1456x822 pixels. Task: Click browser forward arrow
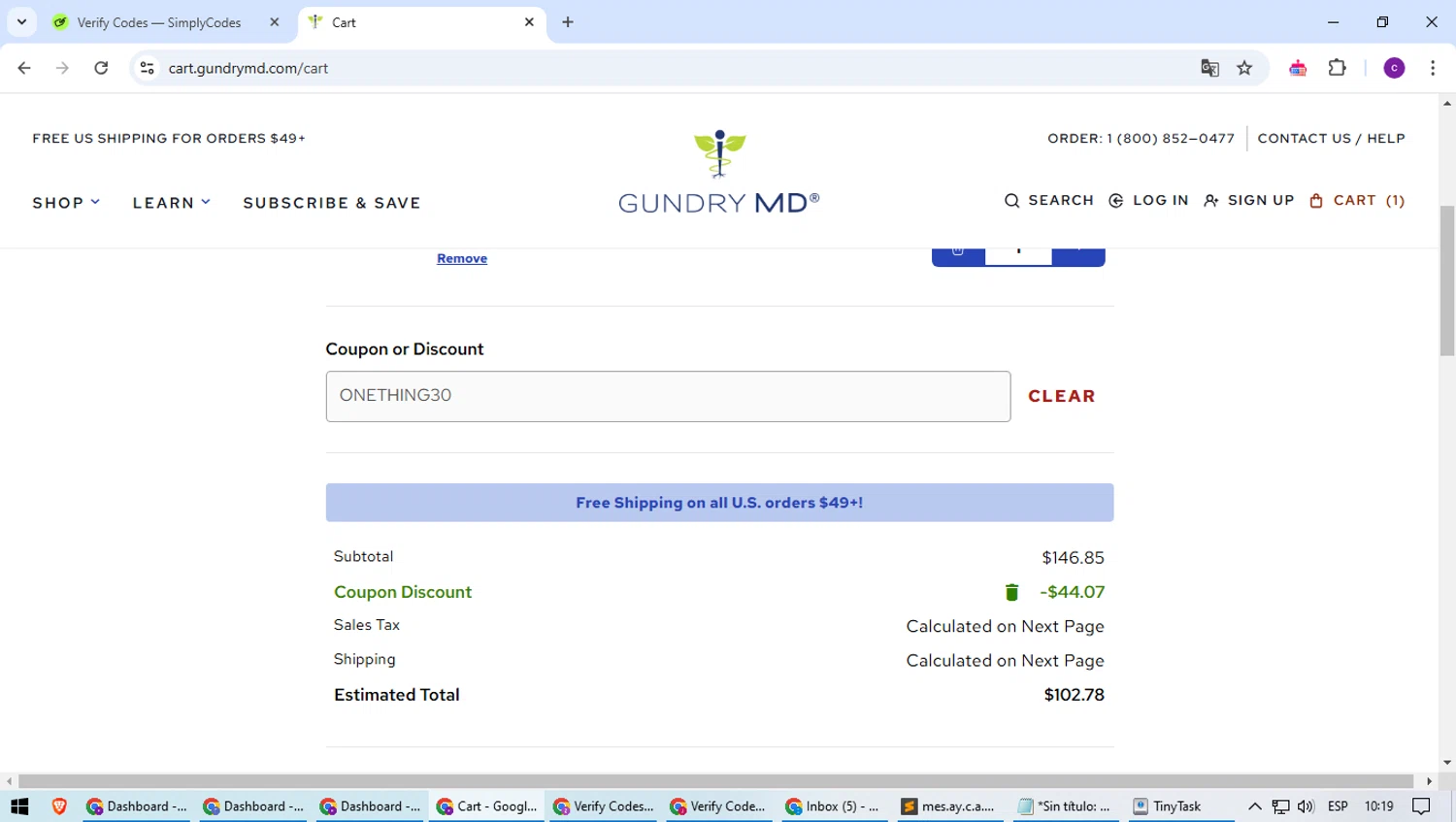tap(62, 68)
